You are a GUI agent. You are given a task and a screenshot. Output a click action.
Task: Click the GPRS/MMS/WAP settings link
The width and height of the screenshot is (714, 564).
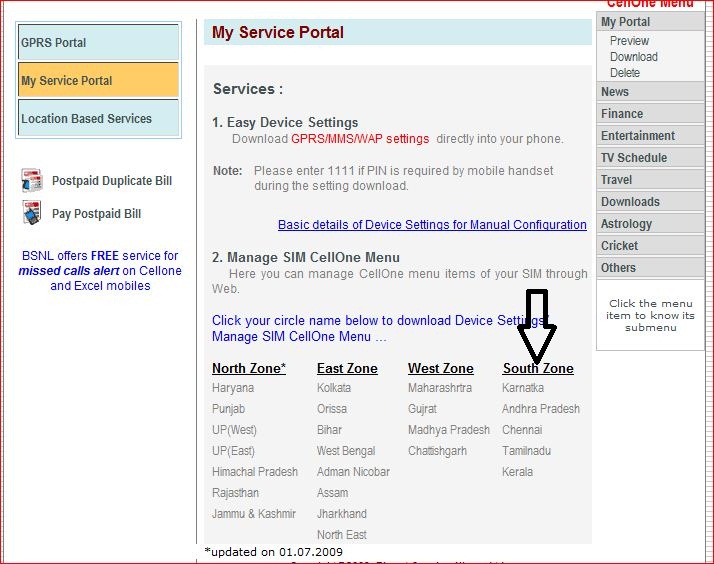(360, 139)
